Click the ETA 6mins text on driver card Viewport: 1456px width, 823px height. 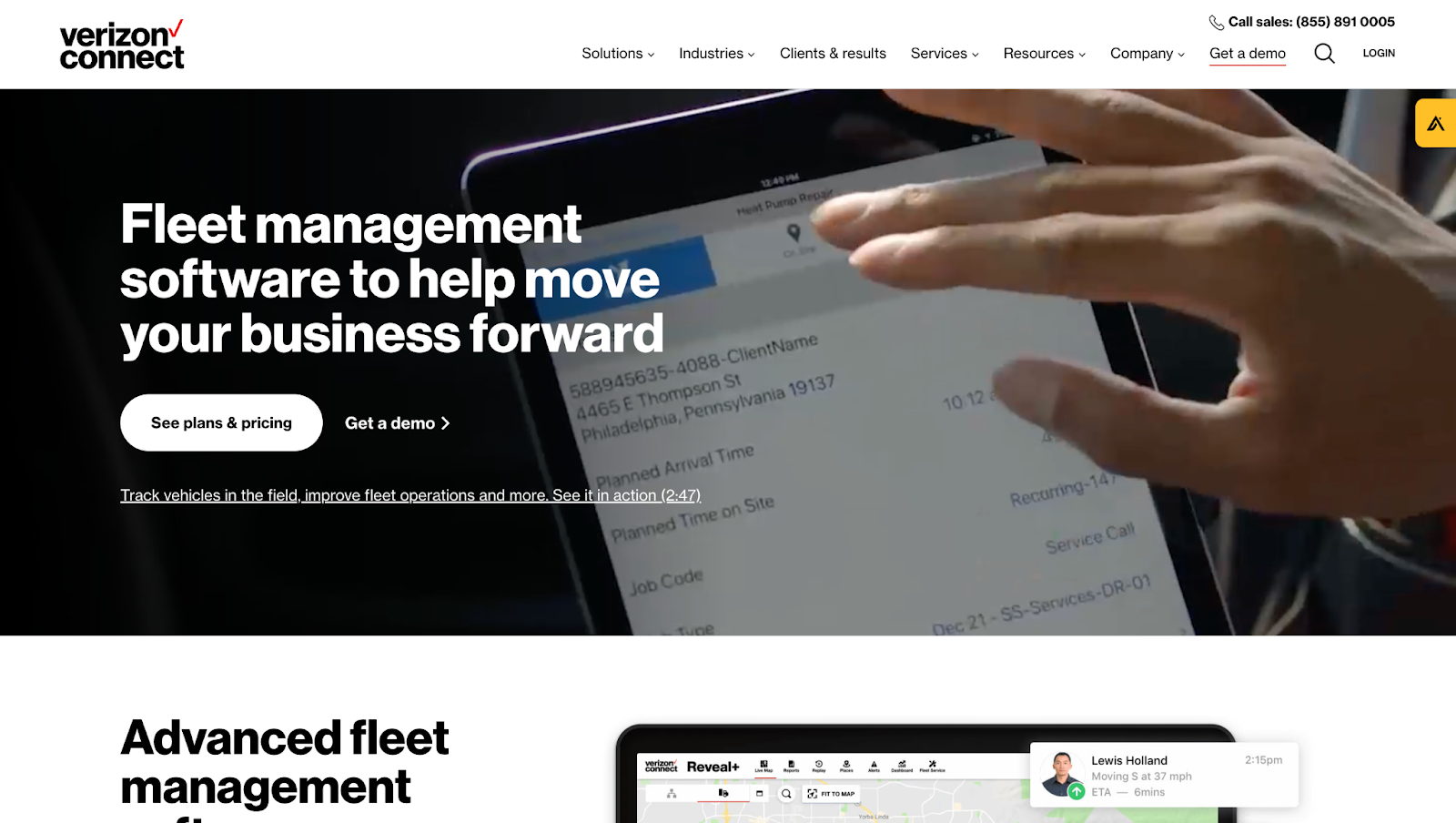pos(1127,792)
